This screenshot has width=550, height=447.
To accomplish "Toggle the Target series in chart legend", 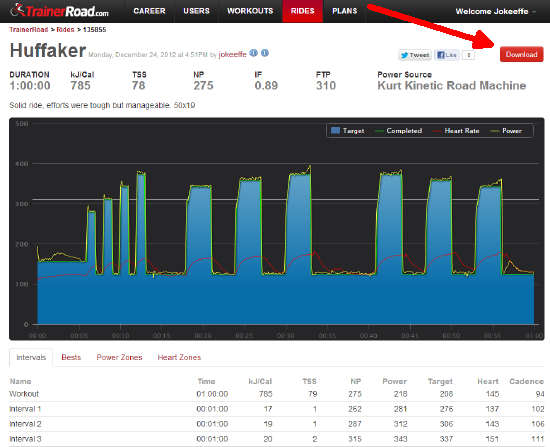I will (348, 131).
